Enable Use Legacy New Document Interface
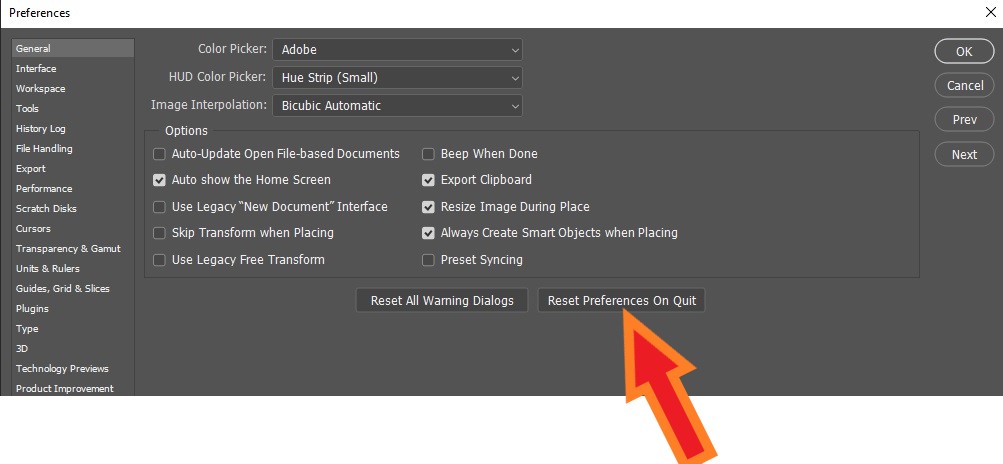This screenshot has width=1003, height=464. (159, 207)
